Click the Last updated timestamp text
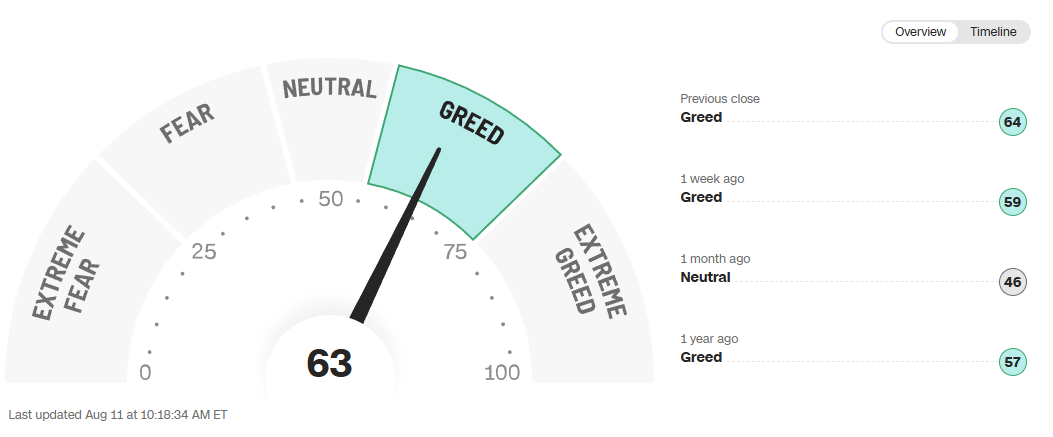Viewport: 1053px width, 437px height. [118, 415]
